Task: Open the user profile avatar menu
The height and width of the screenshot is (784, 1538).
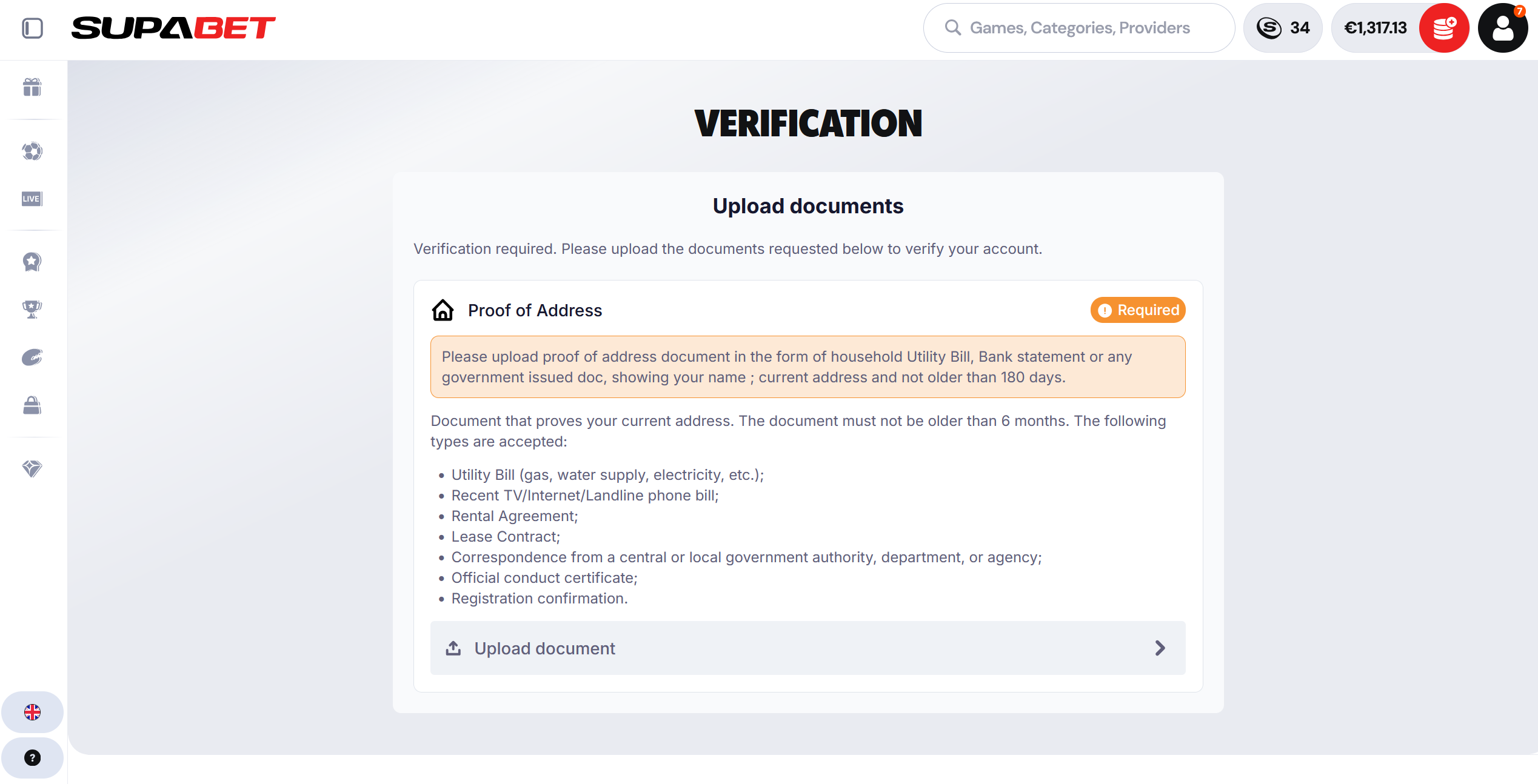Action: [1503, 28]
